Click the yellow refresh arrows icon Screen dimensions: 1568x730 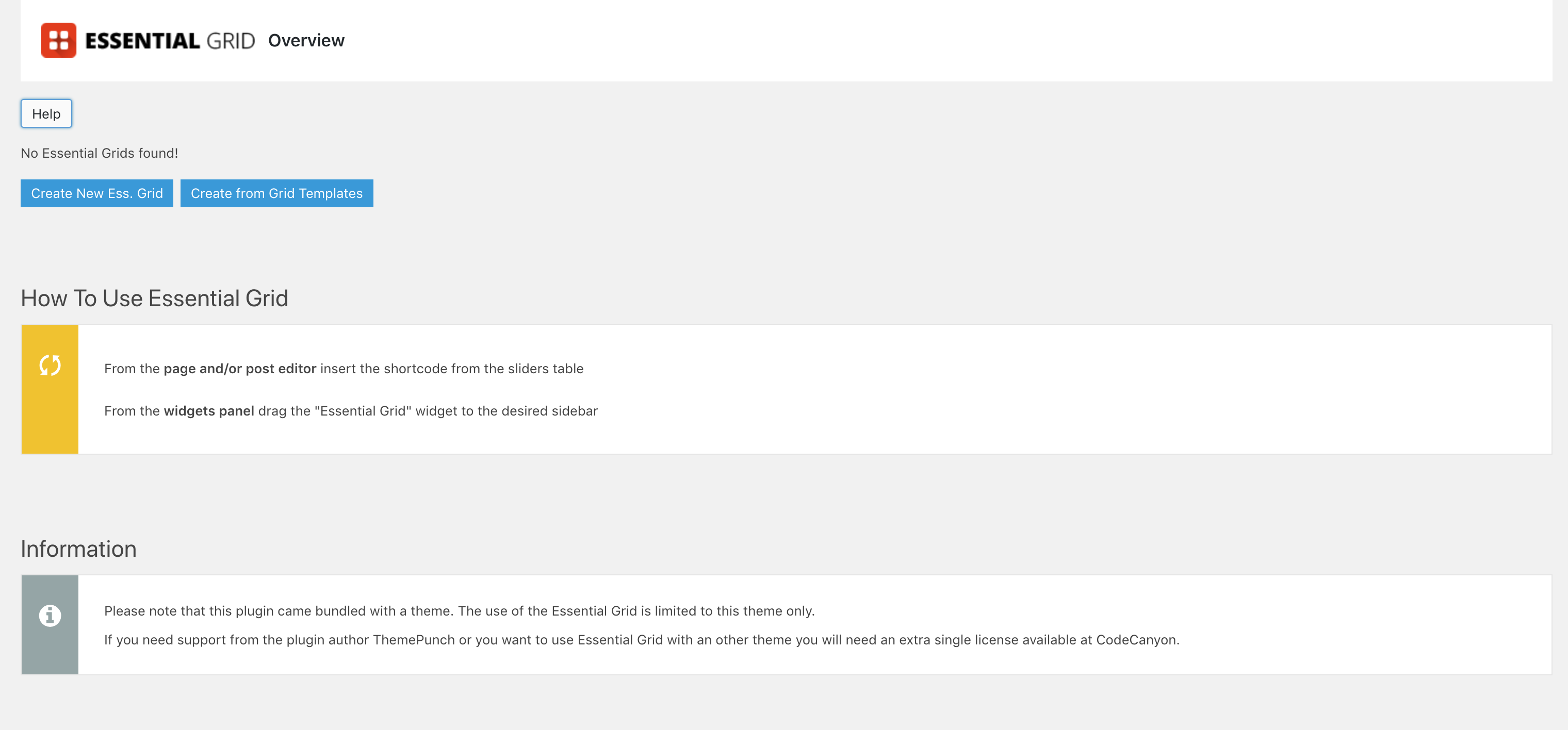[x=50, y=365]
